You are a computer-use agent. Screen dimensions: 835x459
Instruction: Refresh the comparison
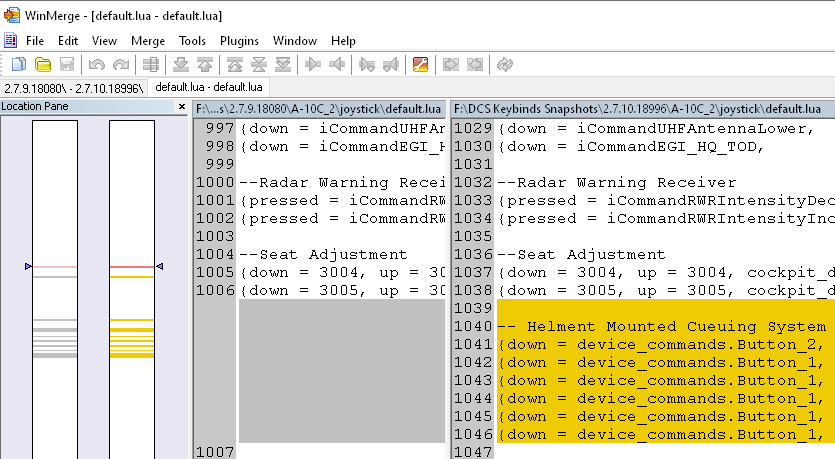[x=504, y=65]
